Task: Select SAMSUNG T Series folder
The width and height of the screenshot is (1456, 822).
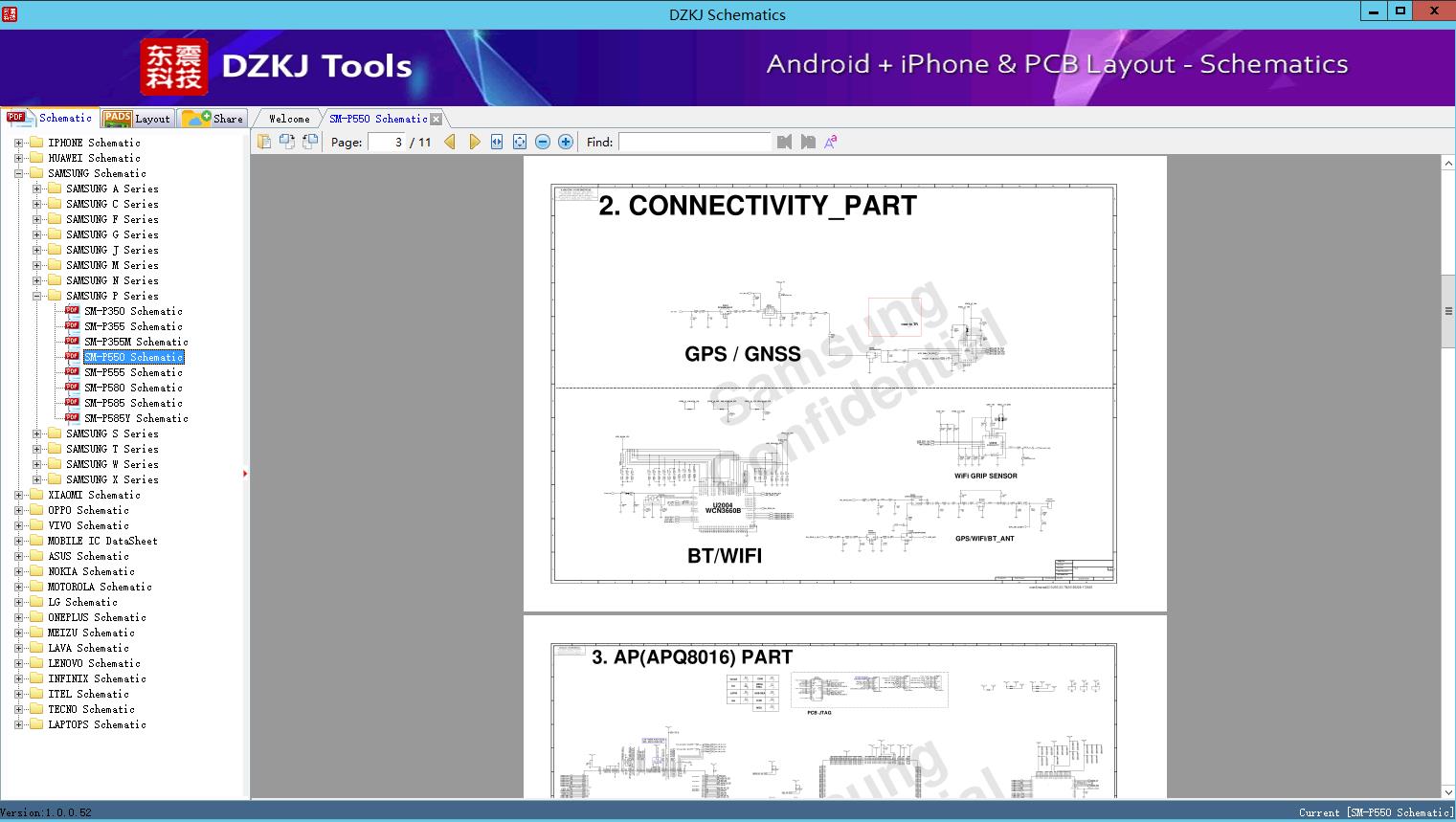Action: (x=112, y=449)
